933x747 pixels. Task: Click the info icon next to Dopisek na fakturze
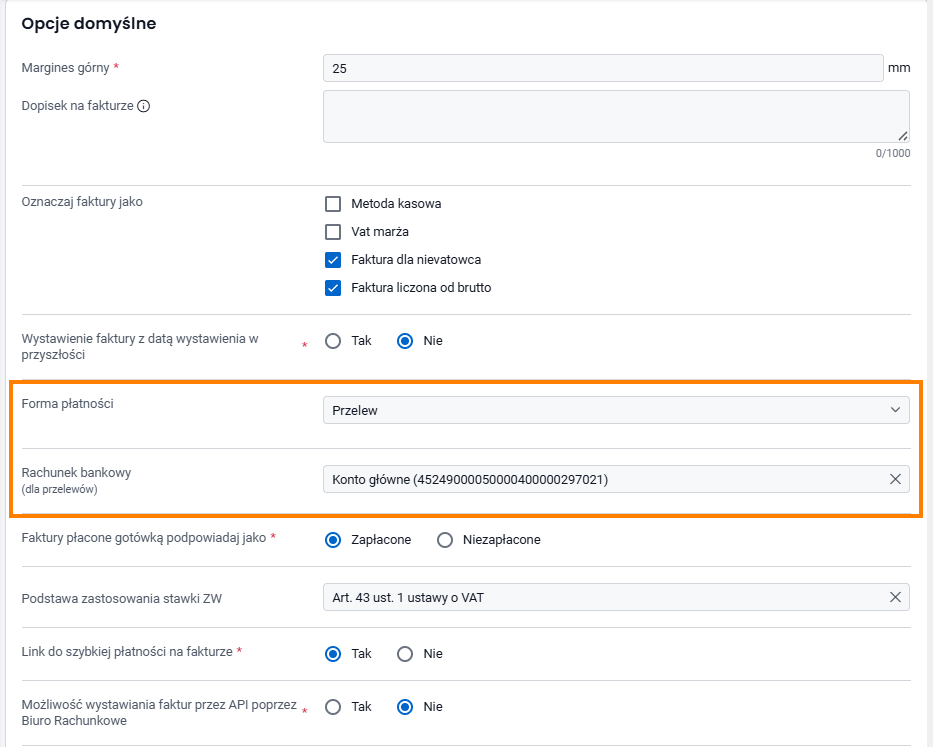pyautogui.click(x=143, y=106)
